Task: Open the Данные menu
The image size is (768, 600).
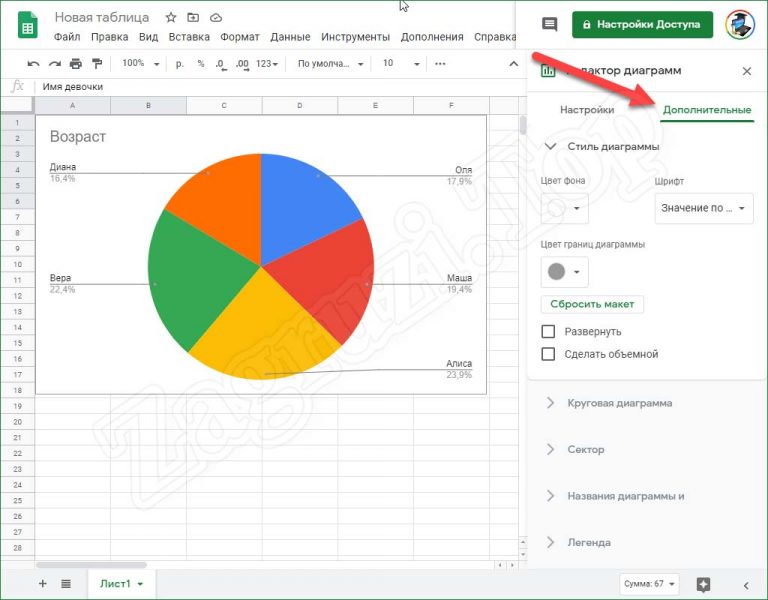Action: (290, 37)
